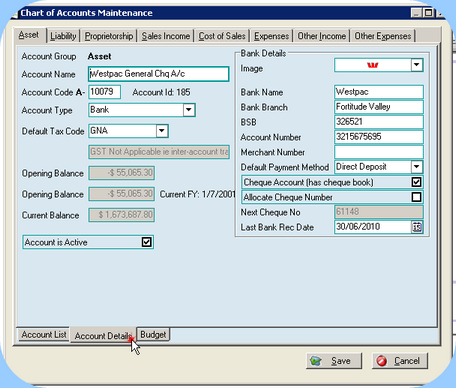Select the Other Income tab

click(x=322, y=36)
